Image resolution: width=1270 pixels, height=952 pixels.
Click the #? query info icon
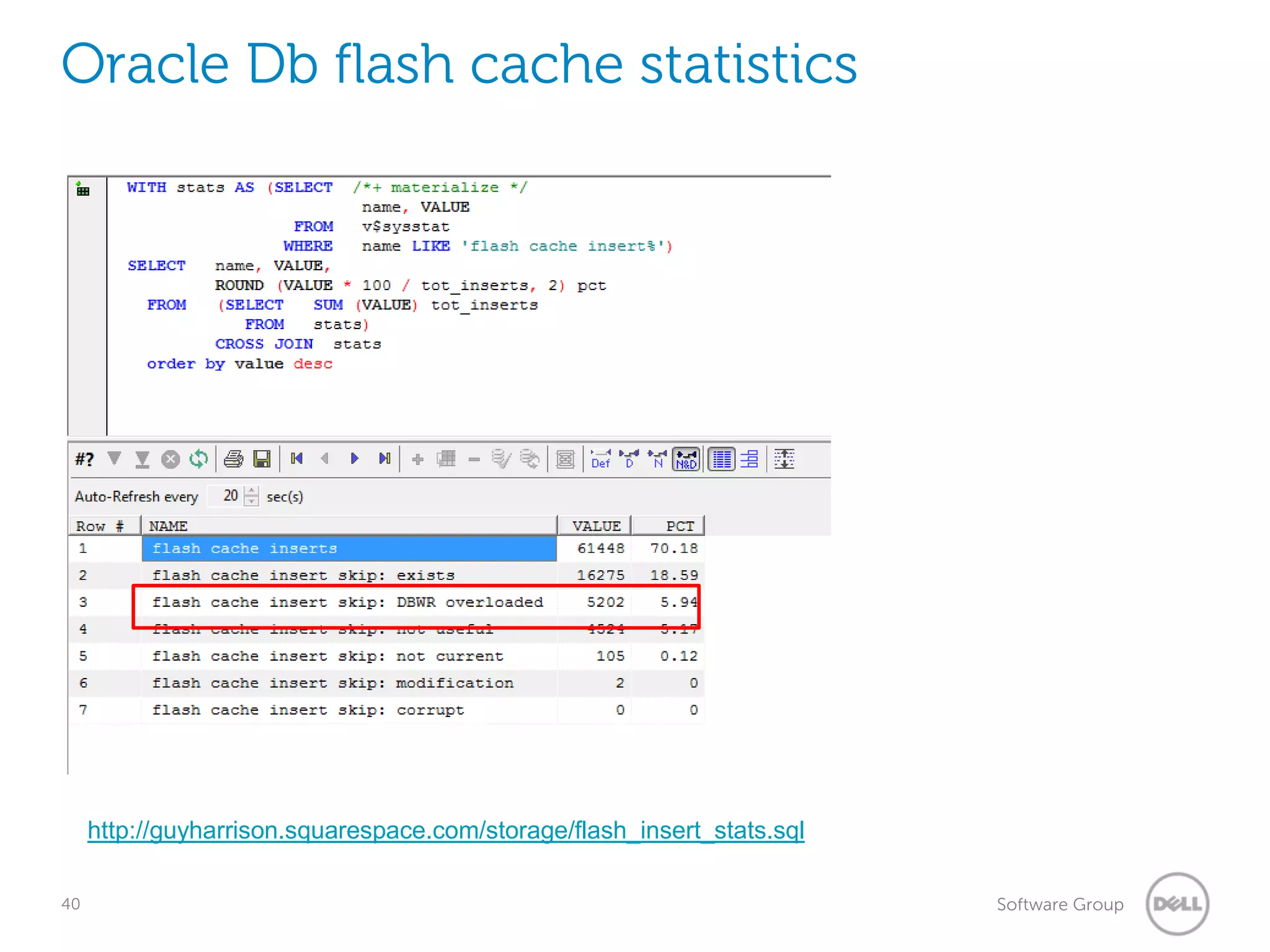point(84,459)
